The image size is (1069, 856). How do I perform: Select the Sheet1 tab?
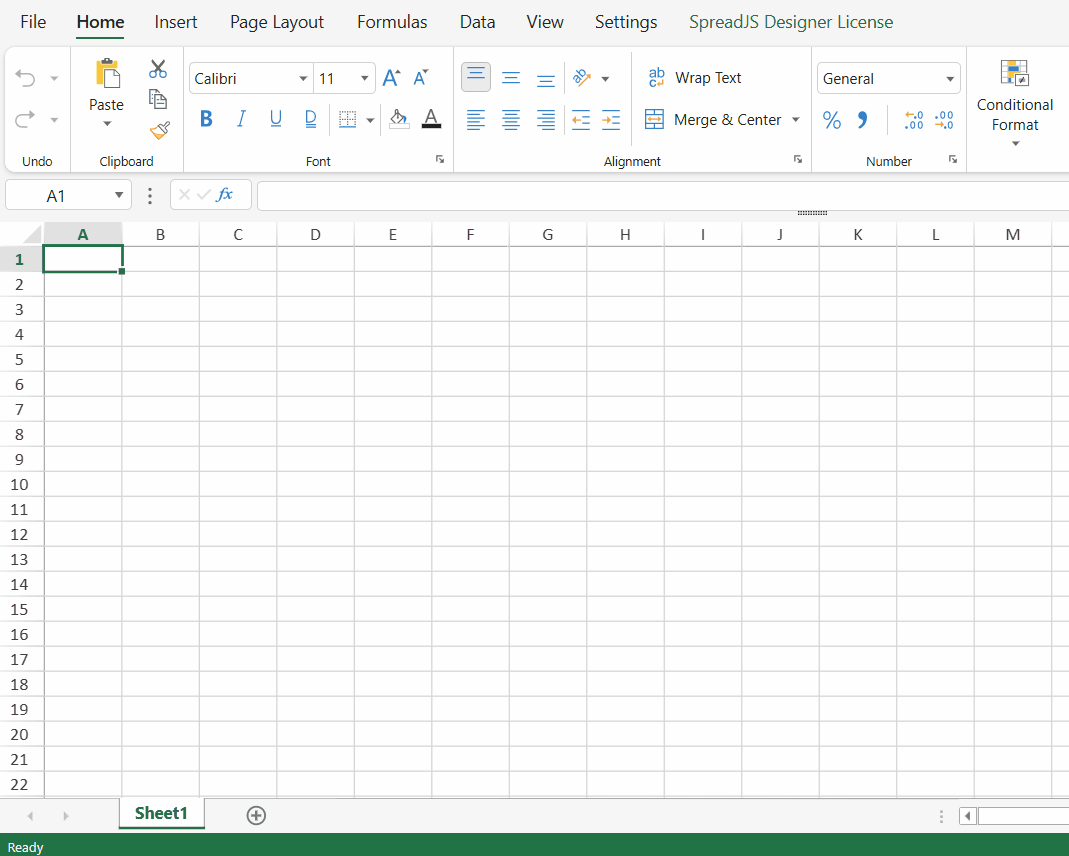click(162, 813)
